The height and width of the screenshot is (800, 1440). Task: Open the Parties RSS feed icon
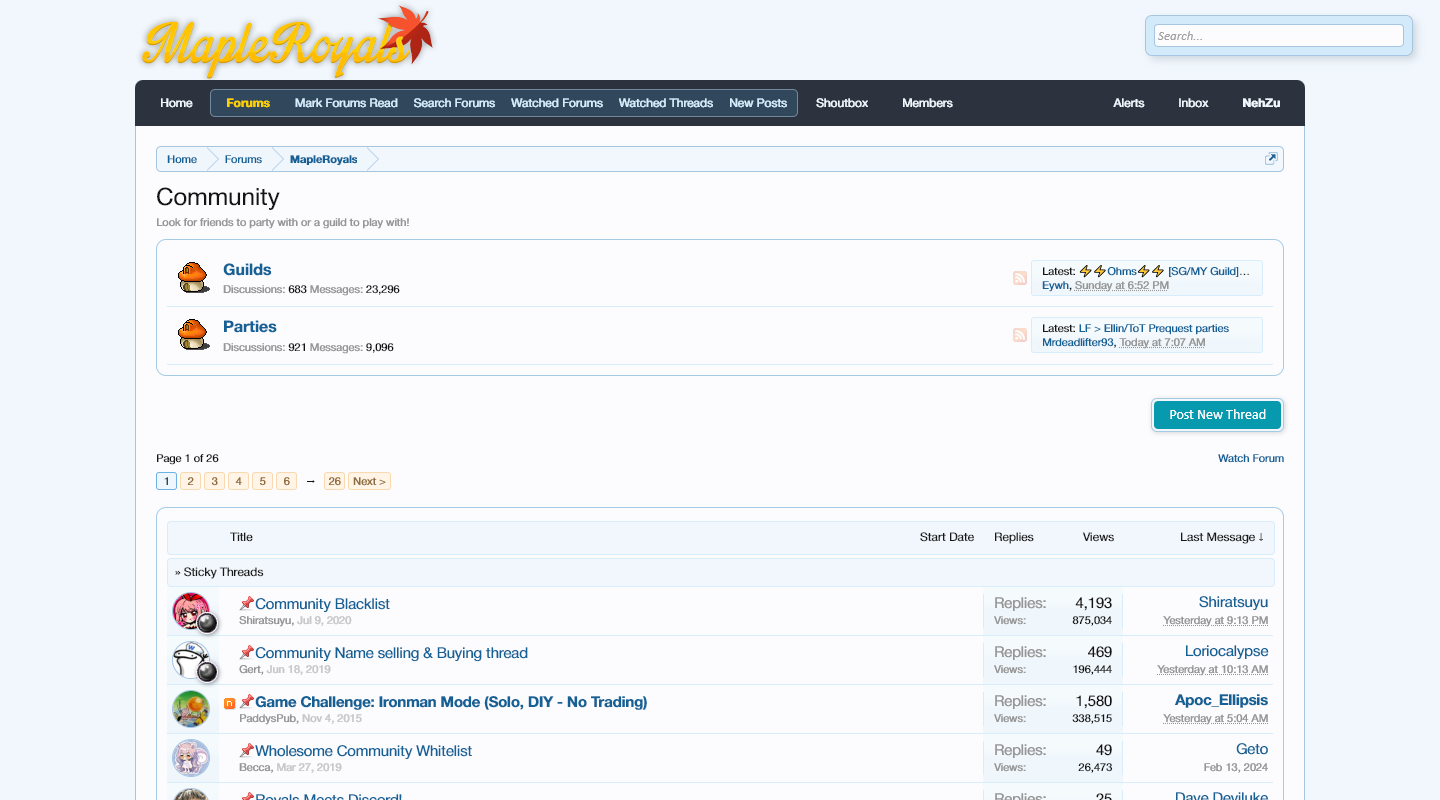point(1019,335)
